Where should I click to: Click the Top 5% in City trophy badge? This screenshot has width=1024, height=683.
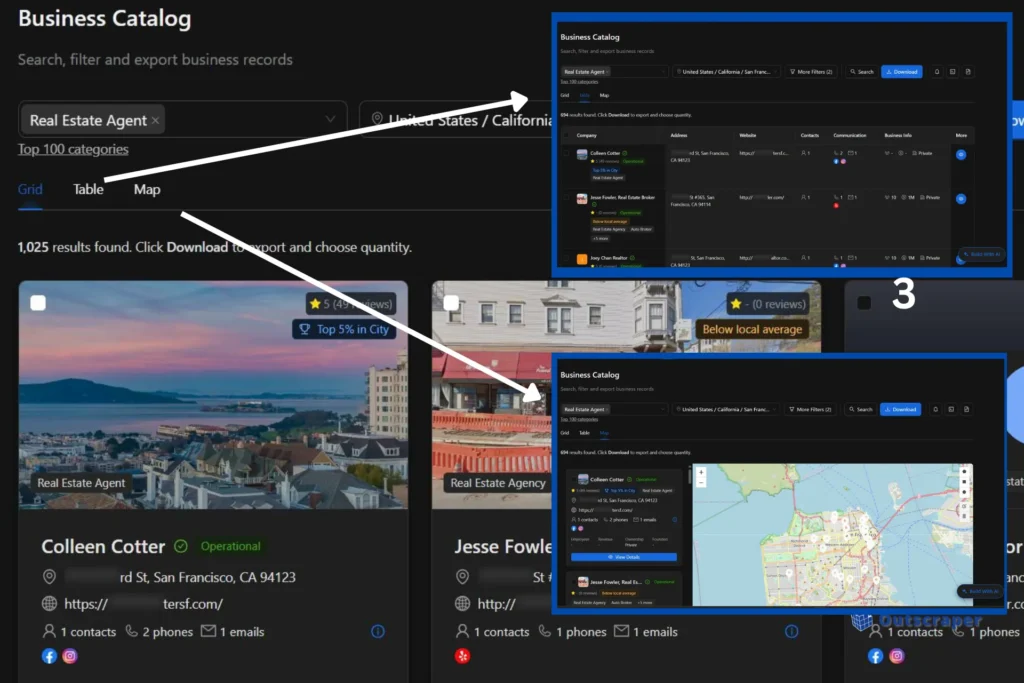344,329
